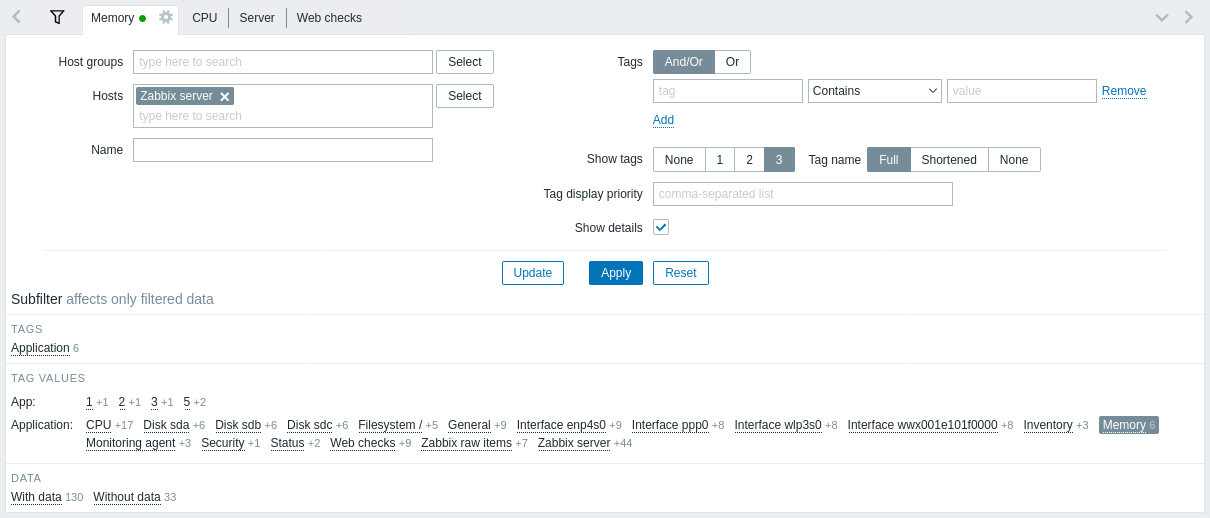Open Memory tab gear settings
The width and height of the screenshot is (1210, 518).
[166, 17]
